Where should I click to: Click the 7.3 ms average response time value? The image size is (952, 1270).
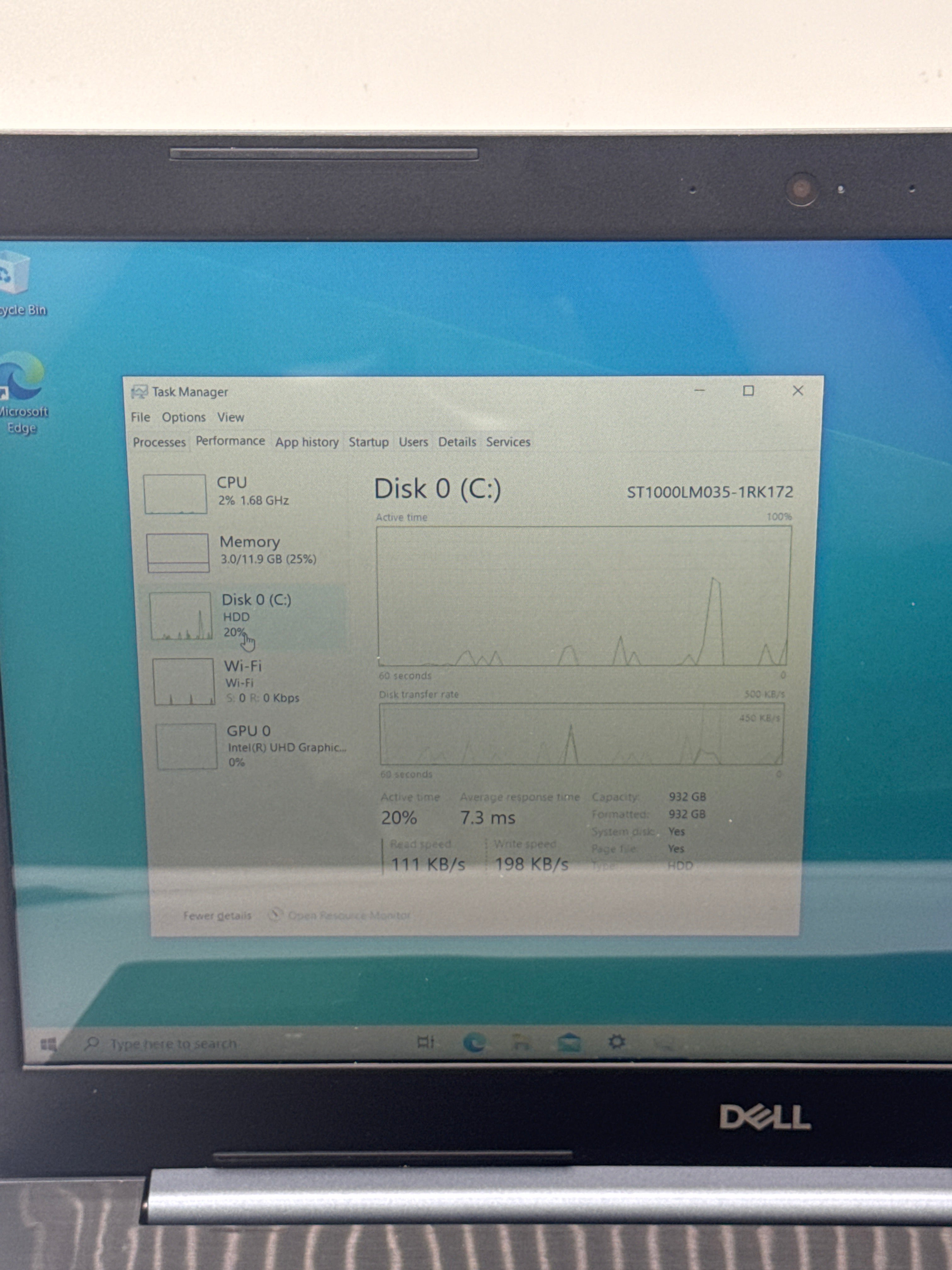(x=488, y=818)
